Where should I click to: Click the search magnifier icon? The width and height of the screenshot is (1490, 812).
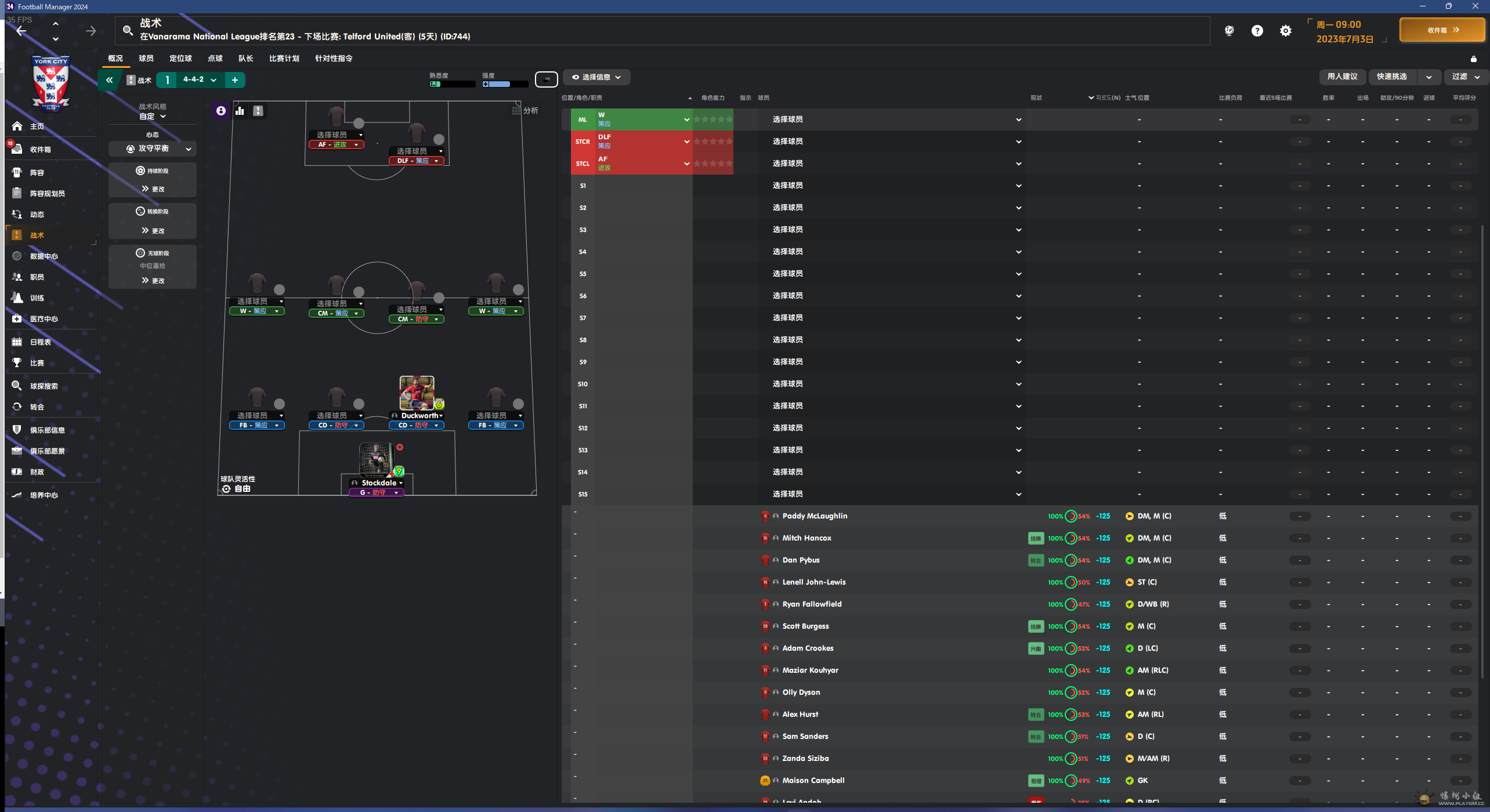128,30
